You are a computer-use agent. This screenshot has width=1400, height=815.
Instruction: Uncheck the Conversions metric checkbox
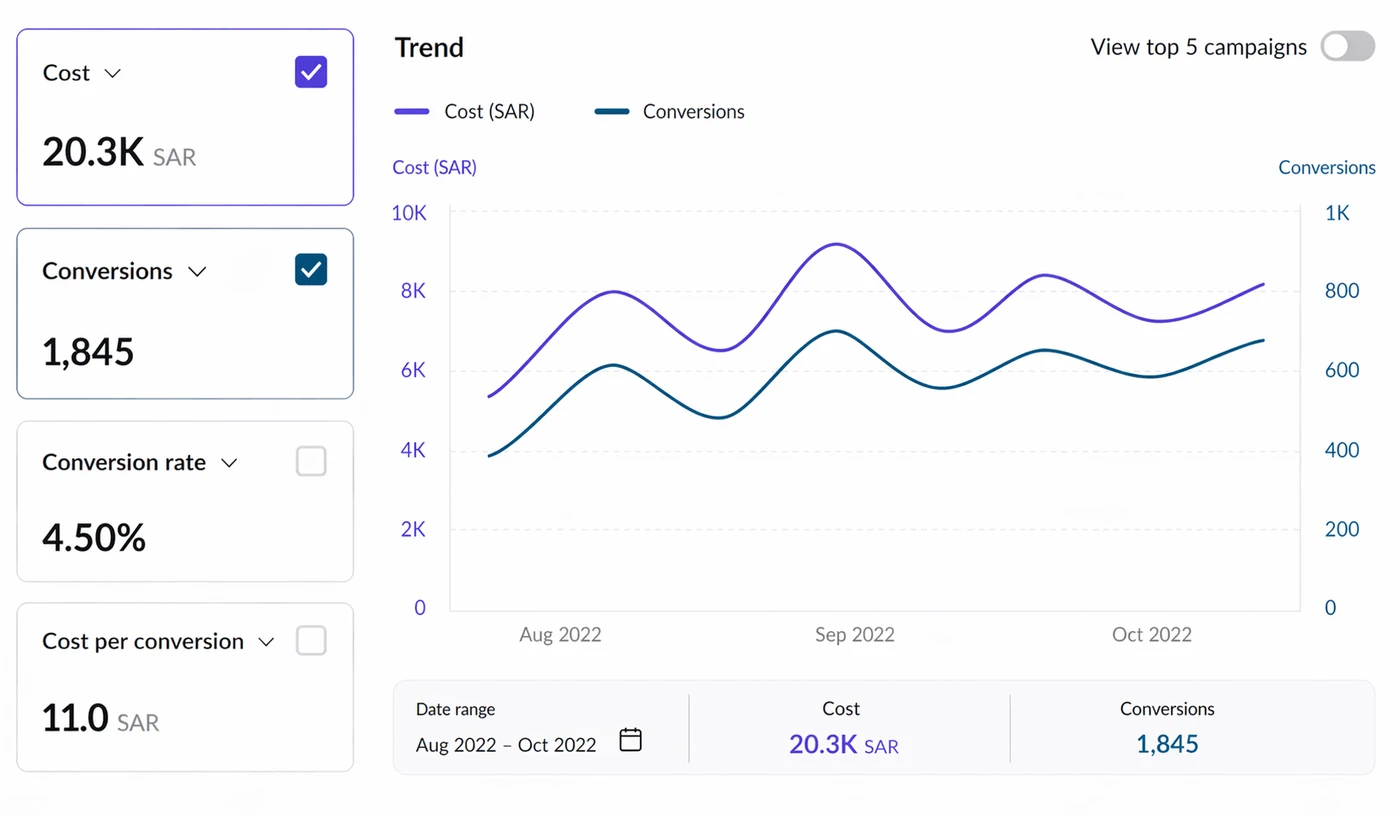tap(311, 270)
